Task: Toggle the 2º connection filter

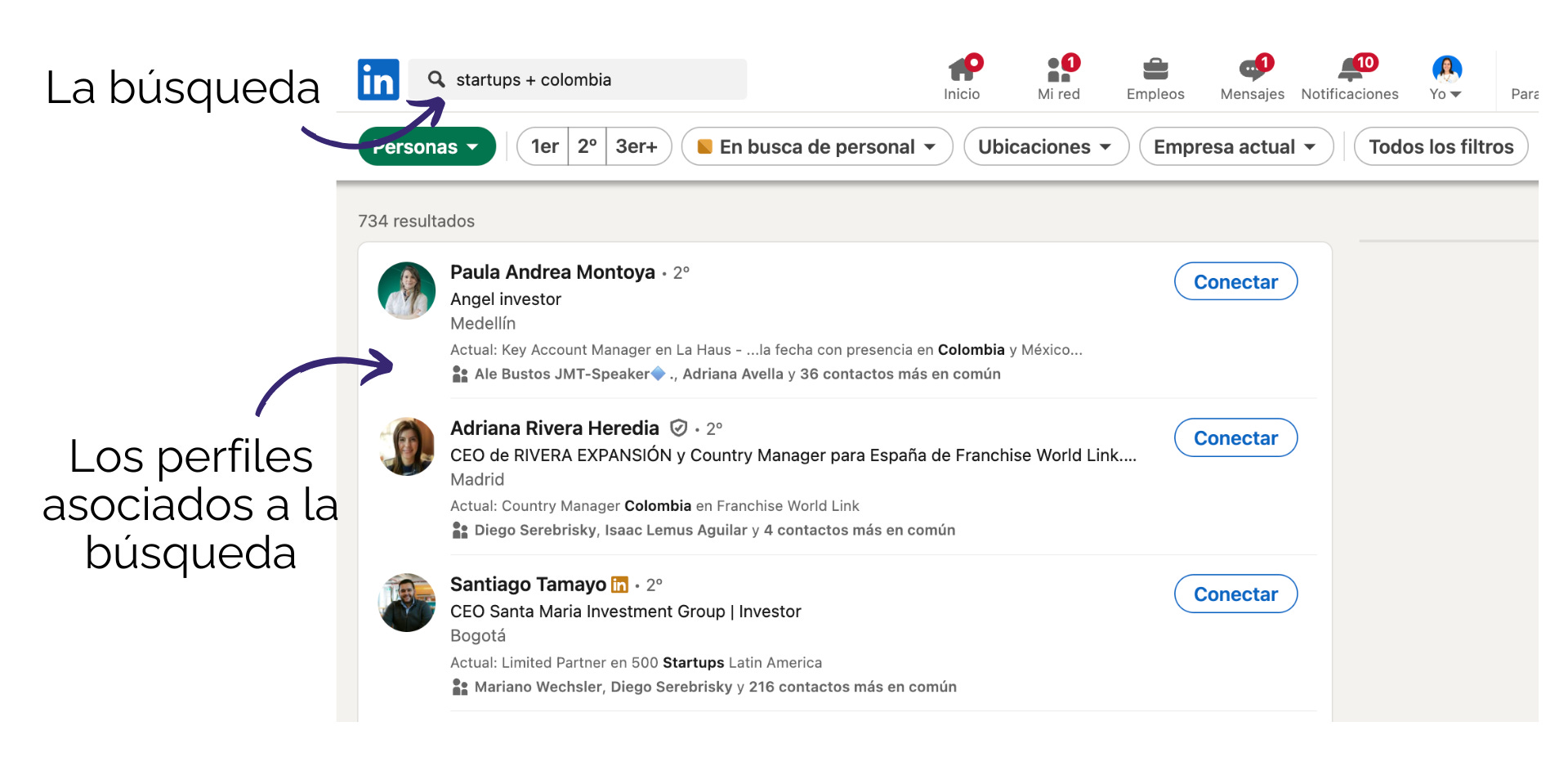Action: (x=587, y=146)
